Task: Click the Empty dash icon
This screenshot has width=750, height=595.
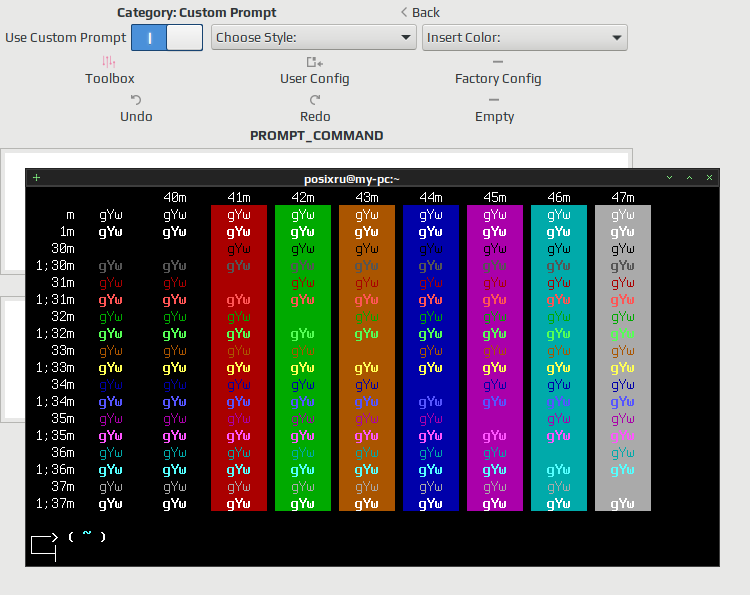Action: [494, 99]
